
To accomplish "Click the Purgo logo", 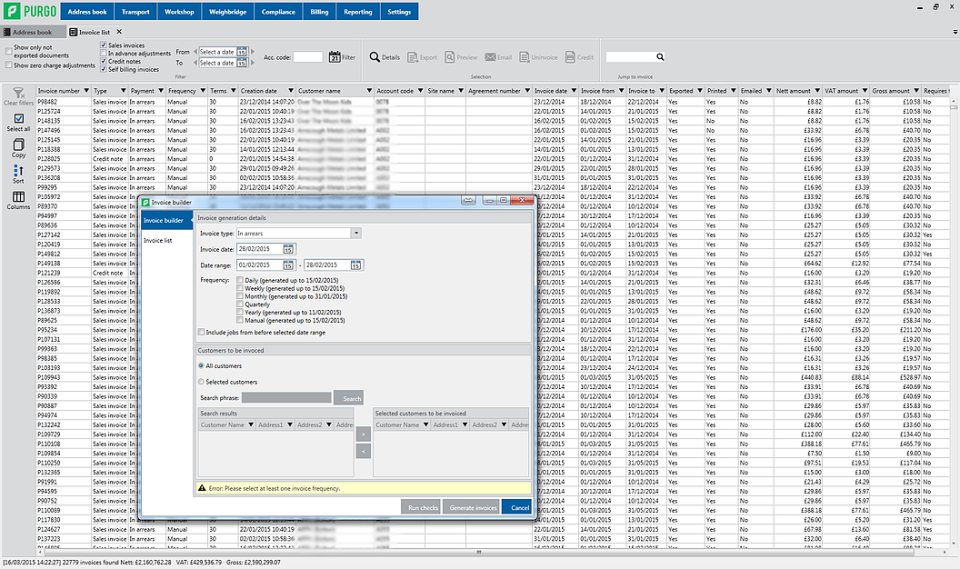I will pos(30,11).
